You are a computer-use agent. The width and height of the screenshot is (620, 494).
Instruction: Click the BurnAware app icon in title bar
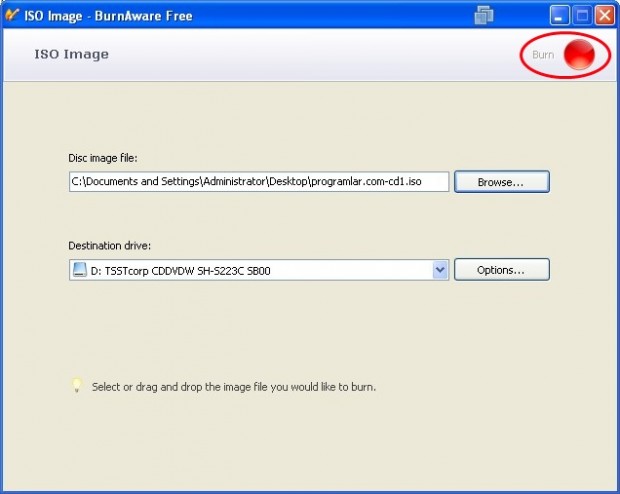tap(12, 15)
